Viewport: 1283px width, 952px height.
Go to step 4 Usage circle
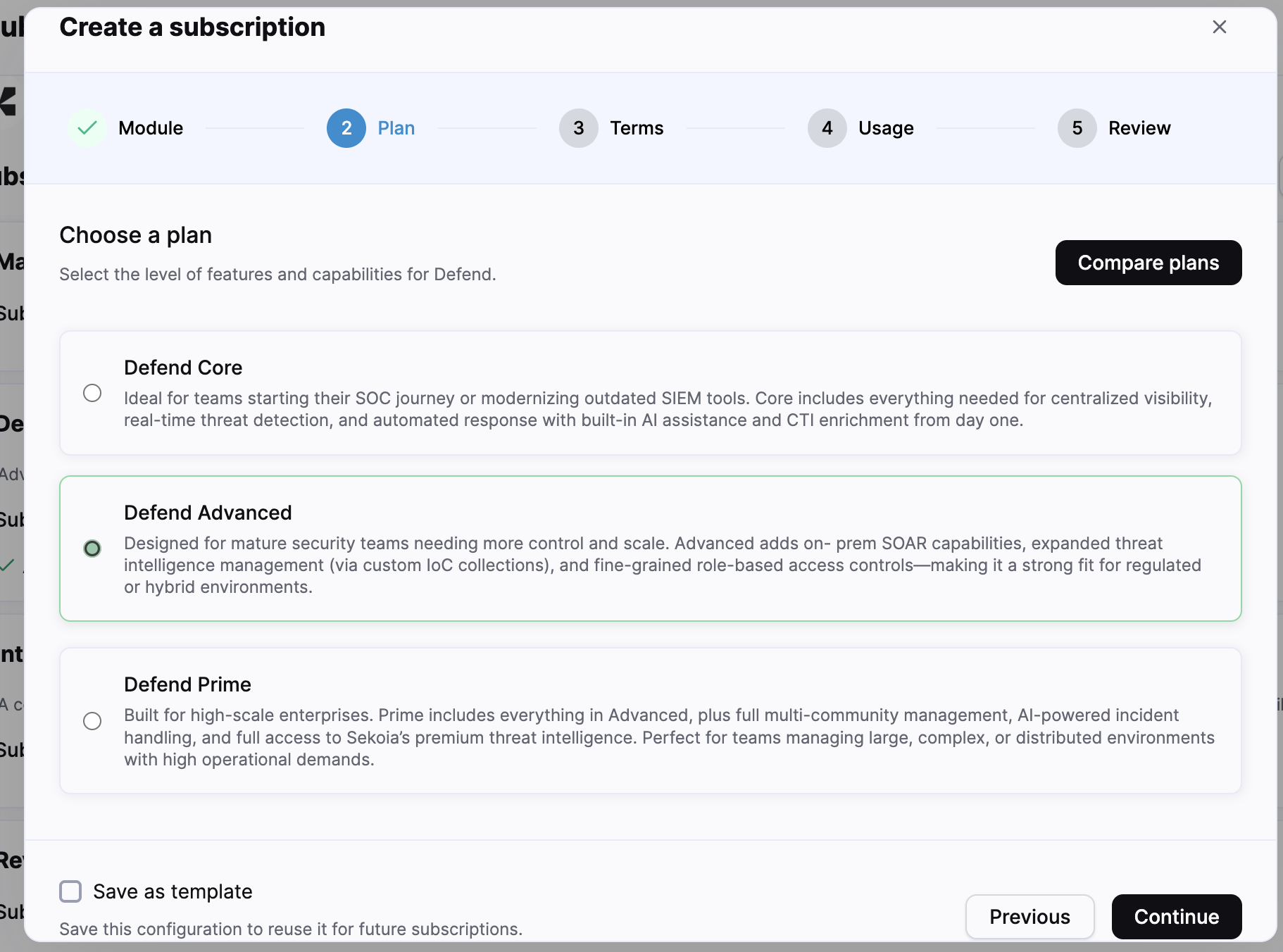[x=827, y=128]
